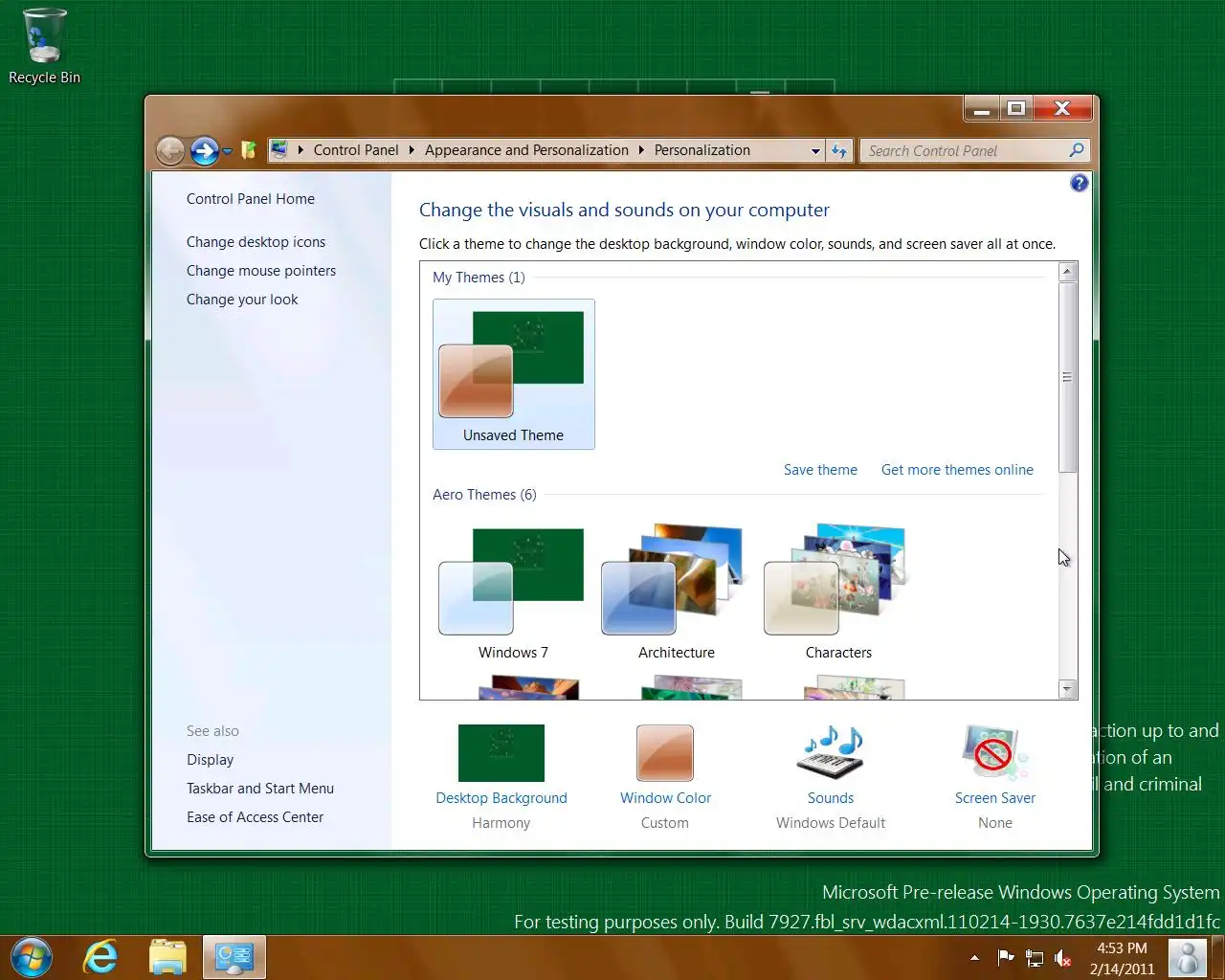The image size is (1225, 980).
Task: Expand arrow after Control Panel breadcrumb
Action: (412, 150)
